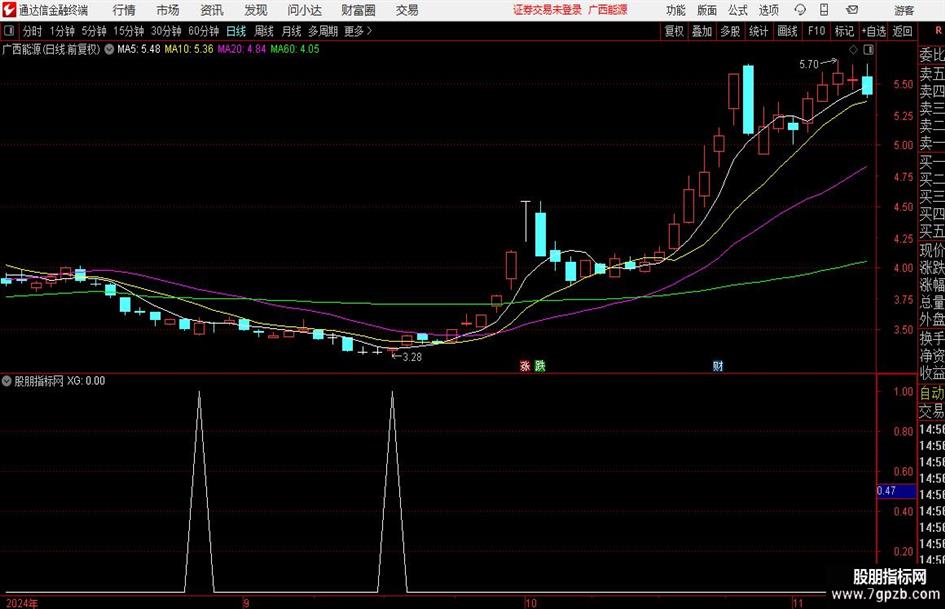This screenshot has height=609, width=945.
Task: Open the envelope messages icon
Action: click(852, 10)
